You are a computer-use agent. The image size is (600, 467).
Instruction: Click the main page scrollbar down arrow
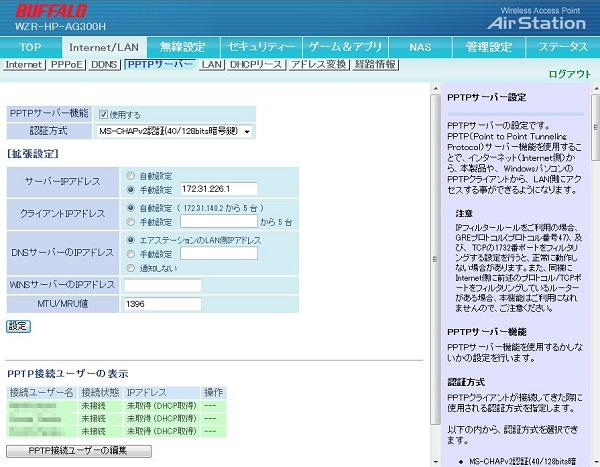[435, 462]
